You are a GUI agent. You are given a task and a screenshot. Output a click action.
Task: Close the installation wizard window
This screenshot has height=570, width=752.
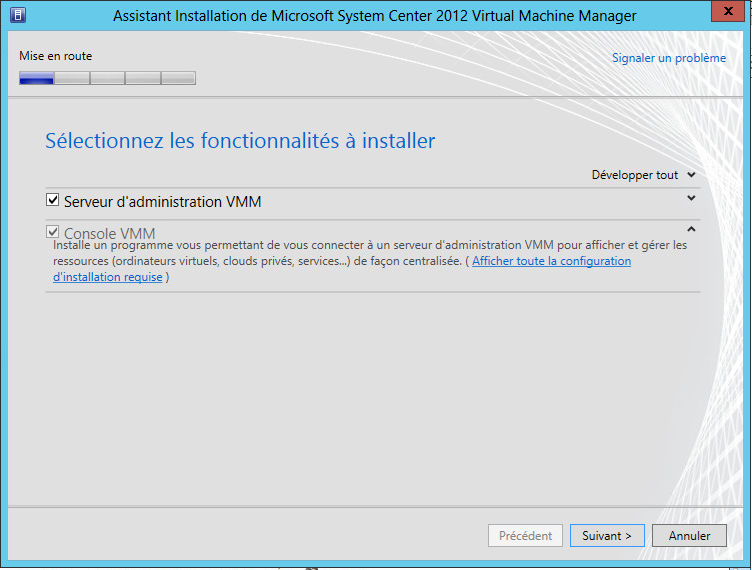tap(728, 11)
